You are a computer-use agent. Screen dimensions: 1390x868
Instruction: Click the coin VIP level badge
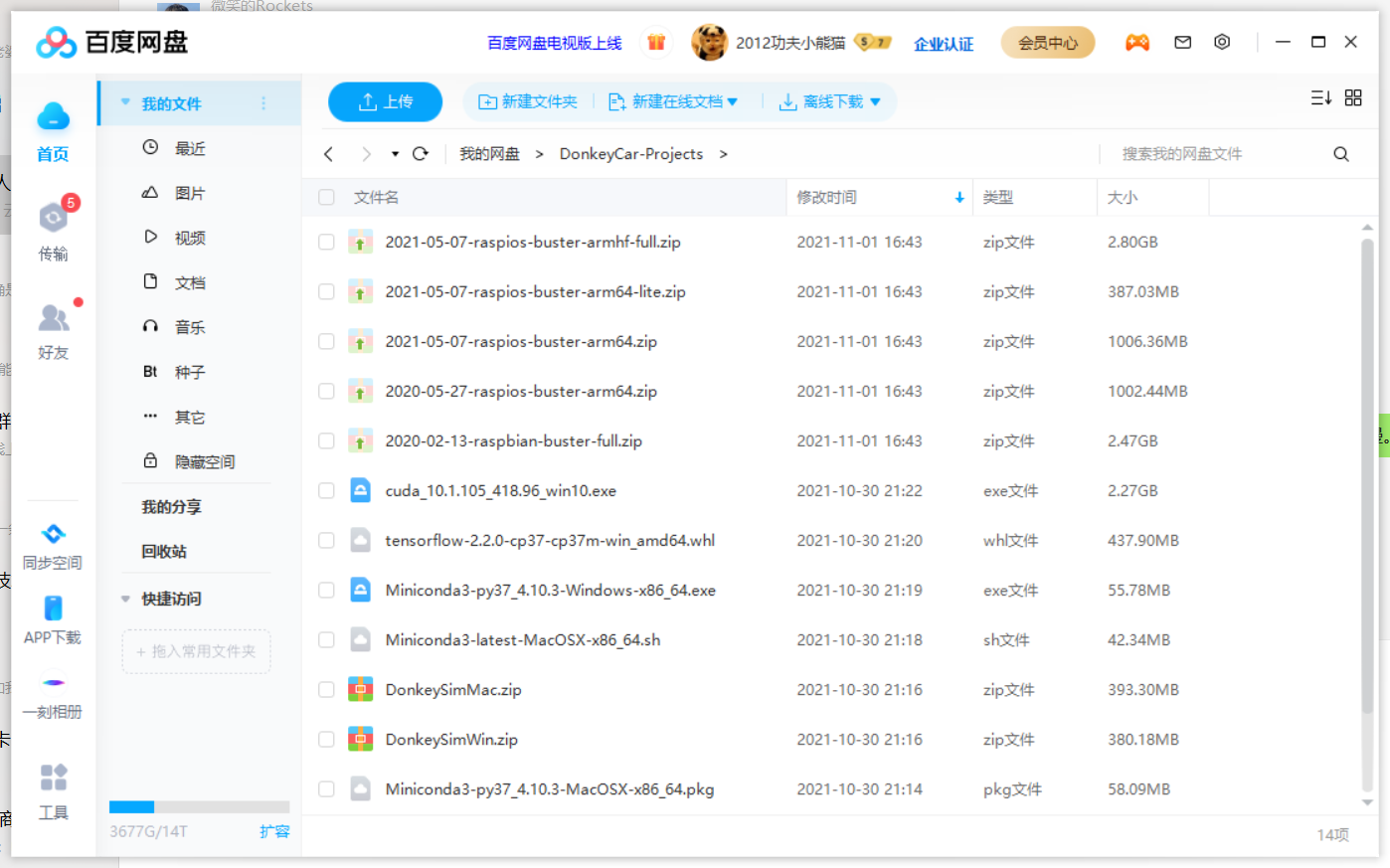872,42
